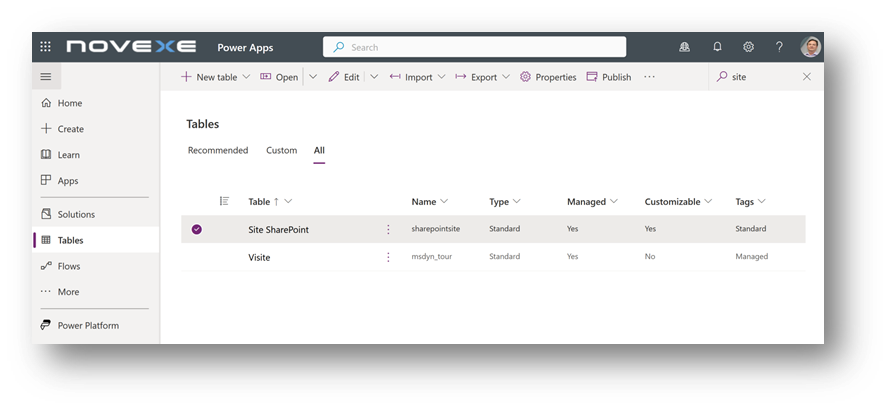Click the user profile avatar

(x=810, y=47)
